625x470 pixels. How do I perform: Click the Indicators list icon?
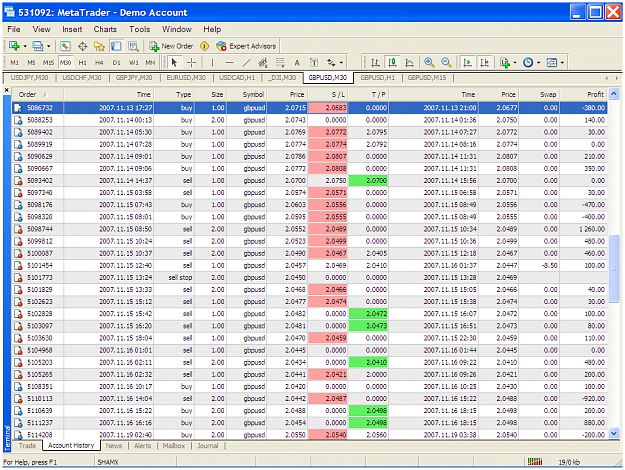click(x=505, y=63)
